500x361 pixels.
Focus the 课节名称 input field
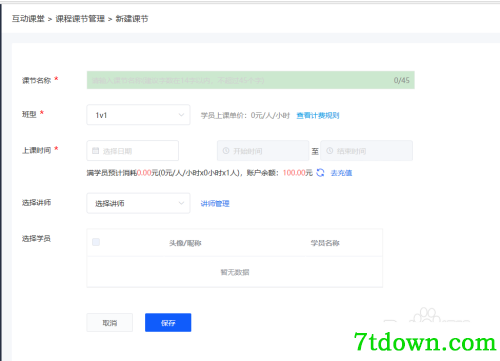pos(251,80)
